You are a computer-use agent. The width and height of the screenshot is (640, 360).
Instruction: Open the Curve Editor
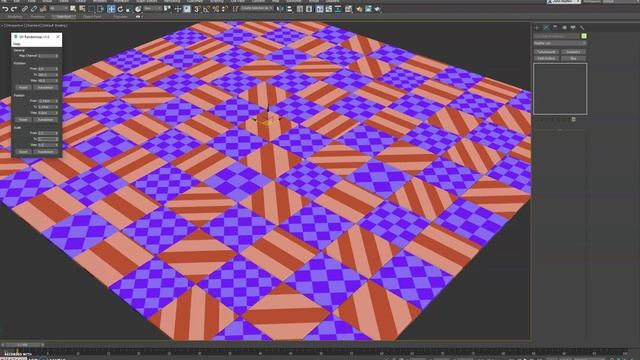tap(329, 9)
